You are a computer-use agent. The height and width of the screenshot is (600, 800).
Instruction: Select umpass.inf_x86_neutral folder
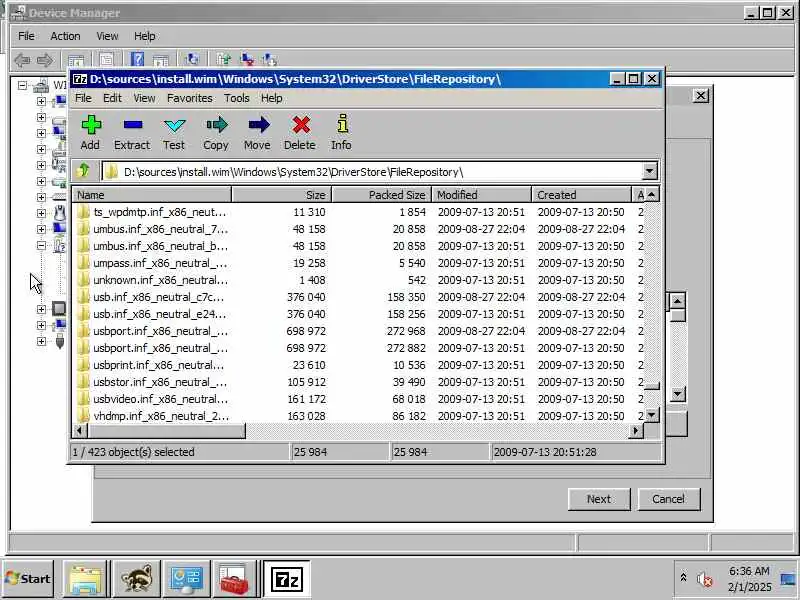click(x=358, y=263)
